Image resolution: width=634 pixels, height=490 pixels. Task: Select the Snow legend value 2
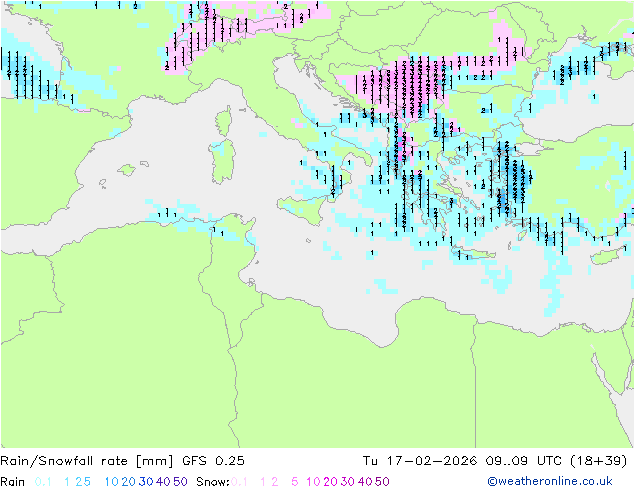pos(275,482)
